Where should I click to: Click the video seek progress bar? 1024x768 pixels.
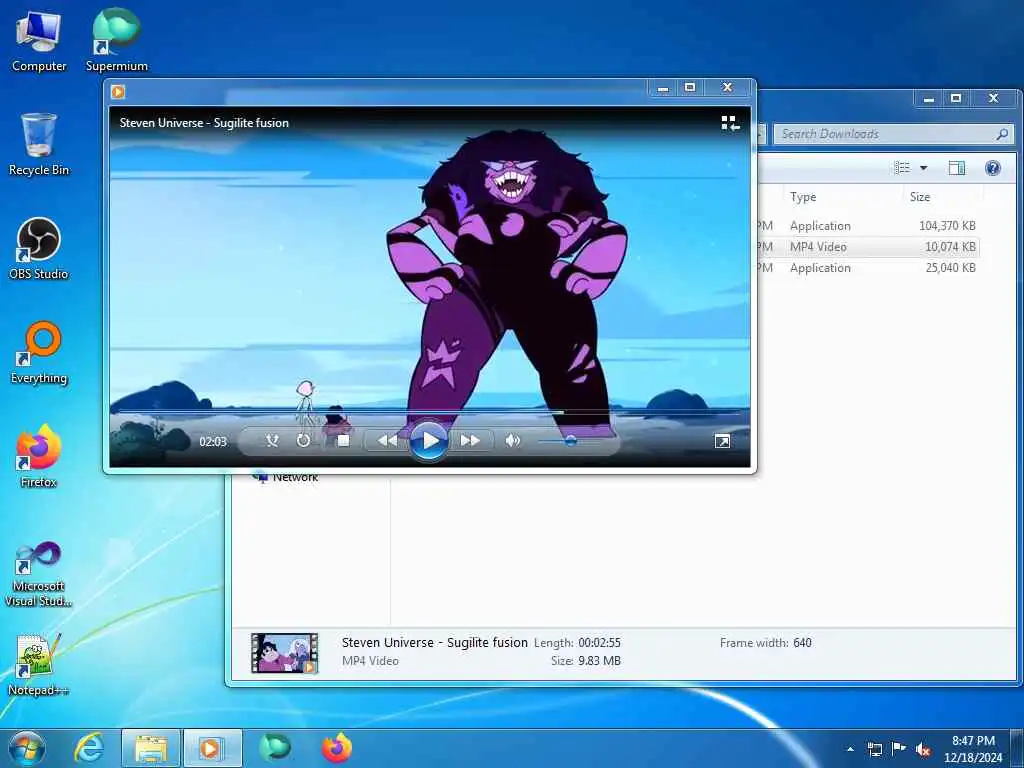(428, 412)
